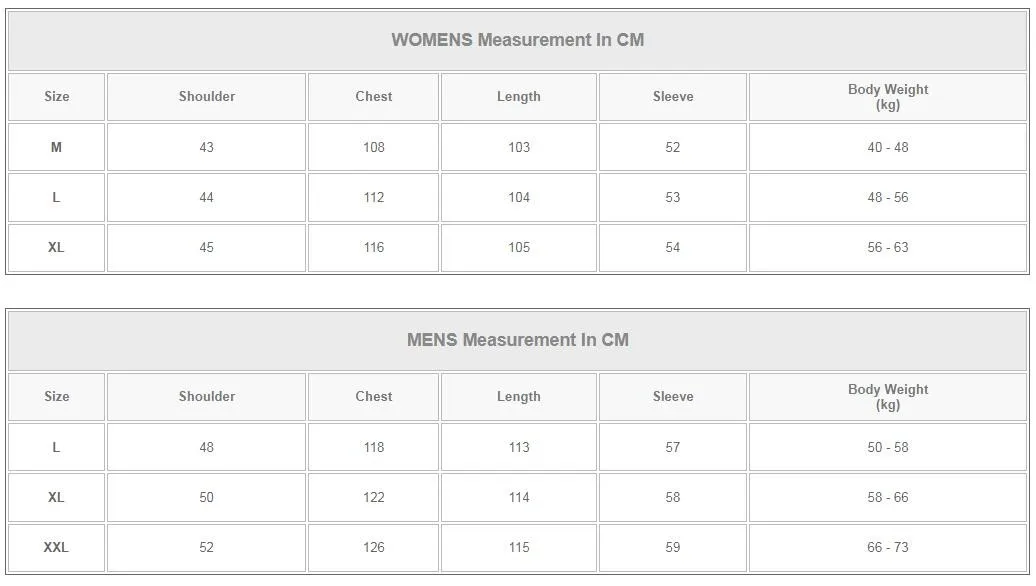The height and width of the screenshot is (586, 1036).
Task: Select the women's size M row label
Action: click(x=56, y=147)
